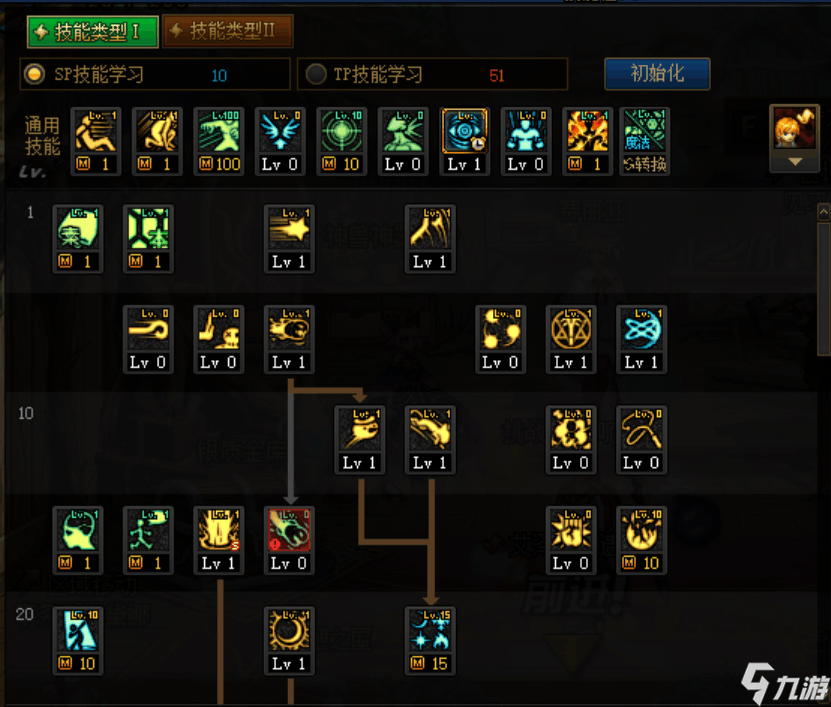Select the green running figure skill icon
Screen dimensions: 831x707
point(148,540)
